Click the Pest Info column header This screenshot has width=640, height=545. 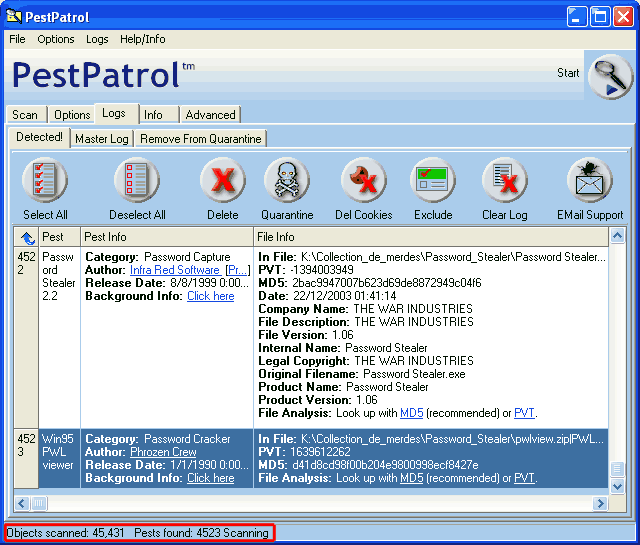pos(167,237)
